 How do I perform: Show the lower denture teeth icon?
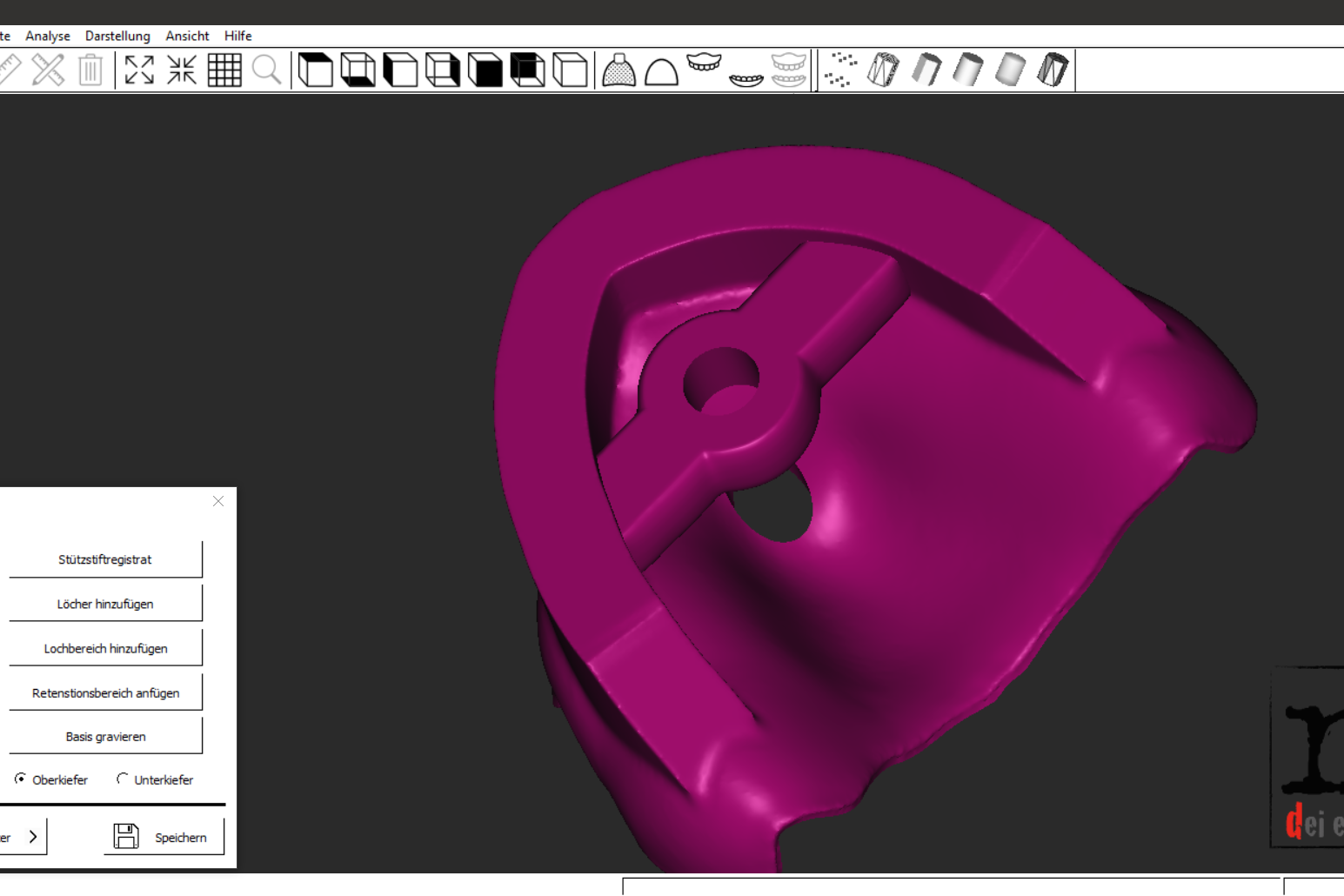pos(746,78)
